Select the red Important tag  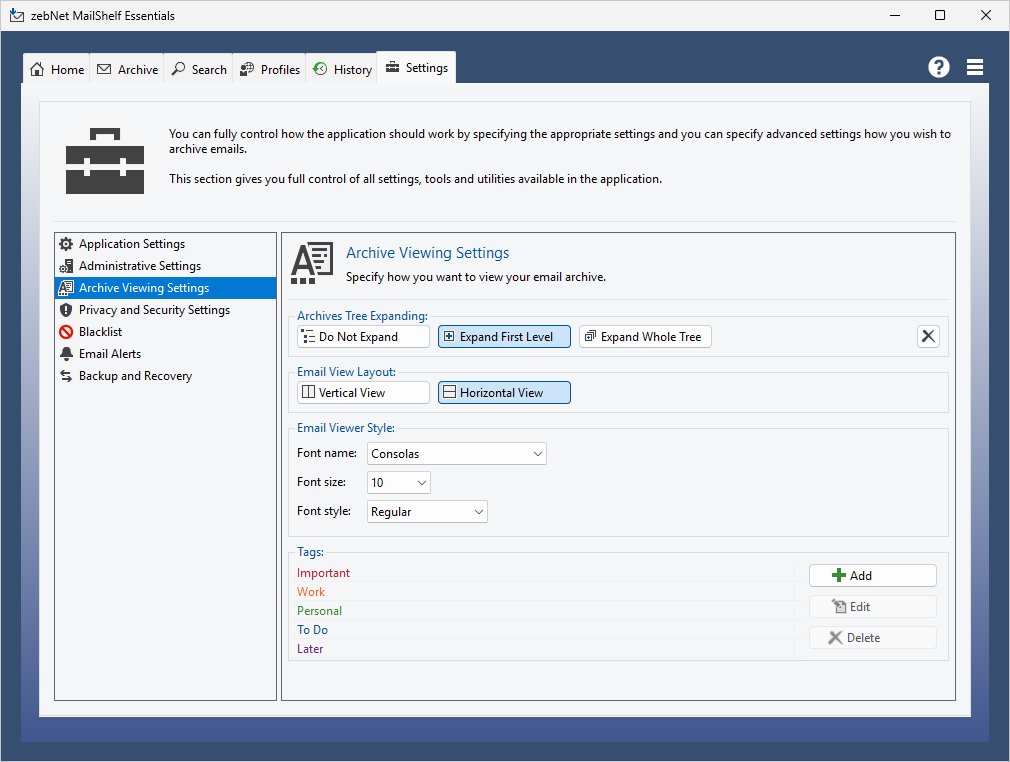coord(324,573)
